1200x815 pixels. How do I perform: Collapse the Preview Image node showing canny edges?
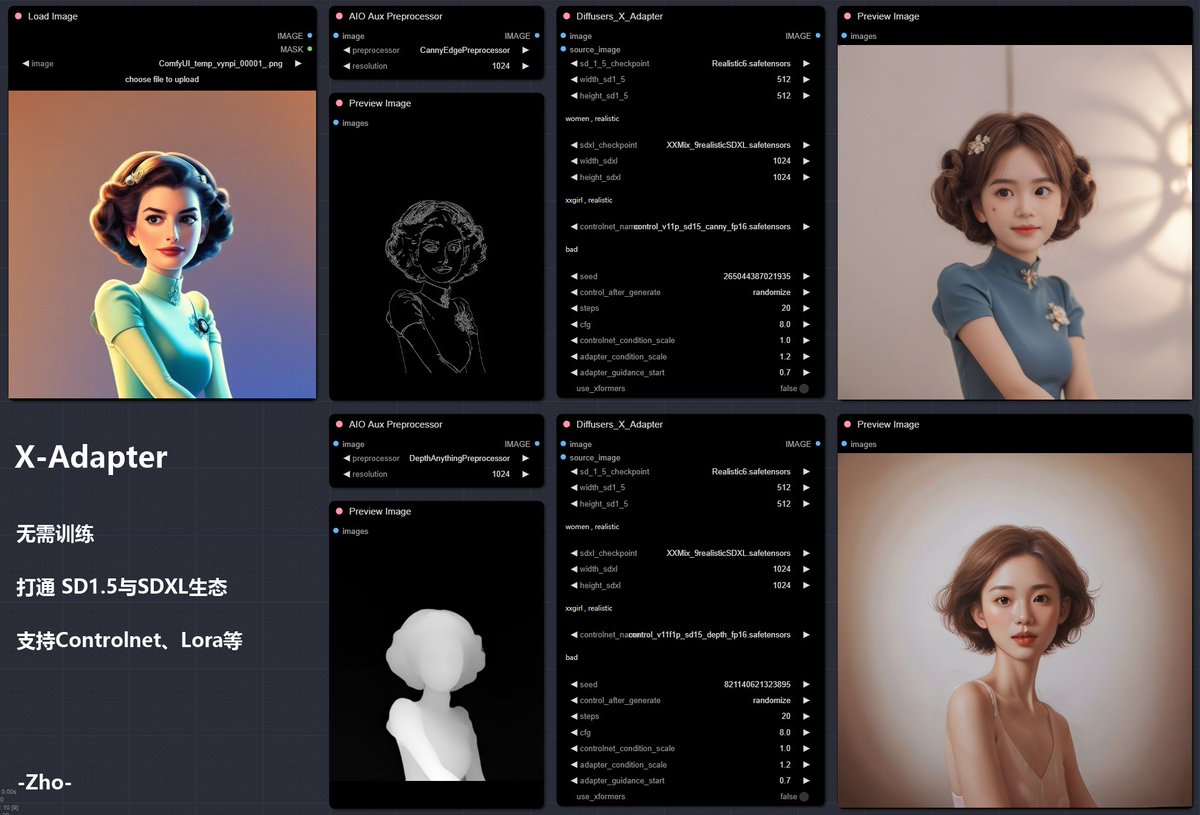340,103
